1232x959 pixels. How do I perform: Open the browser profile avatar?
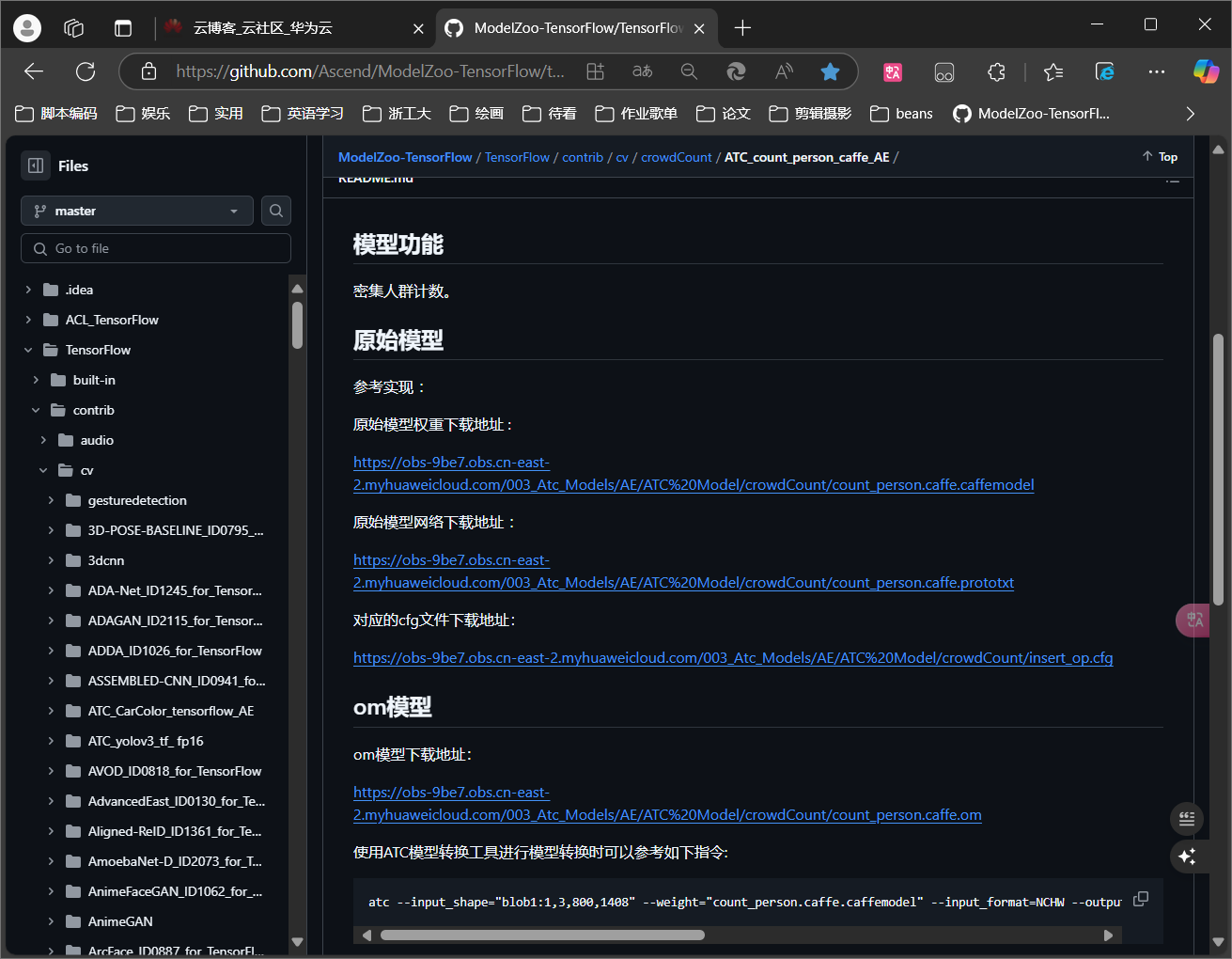27,28
